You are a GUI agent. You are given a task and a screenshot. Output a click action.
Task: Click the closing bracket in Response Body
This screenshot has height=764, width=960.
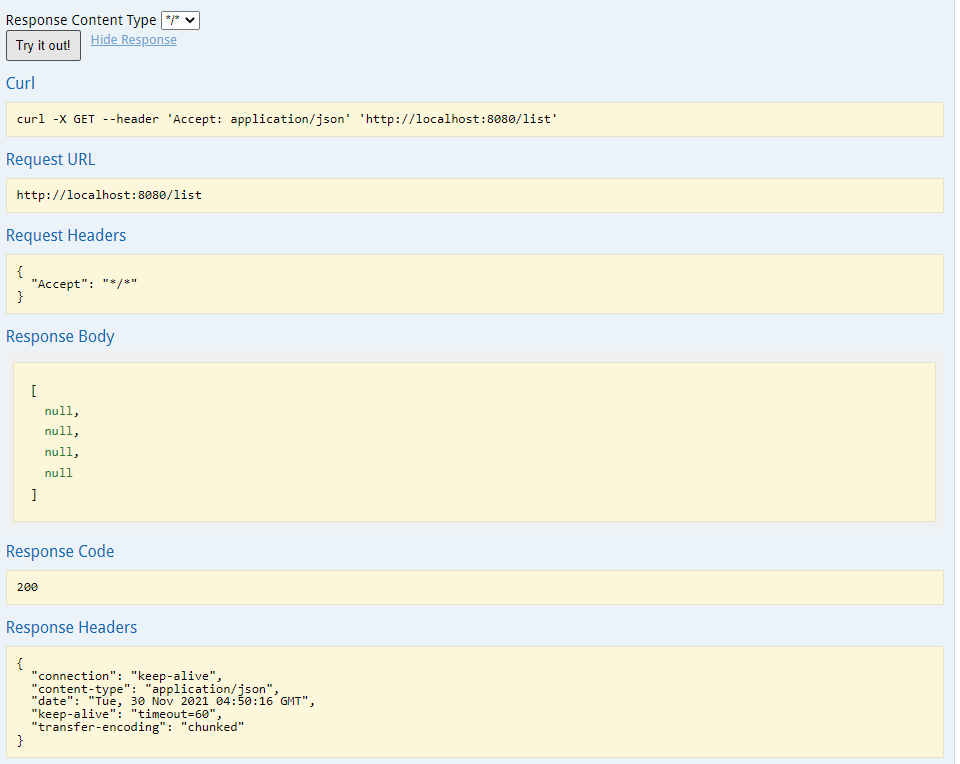[x=34, y=494]
